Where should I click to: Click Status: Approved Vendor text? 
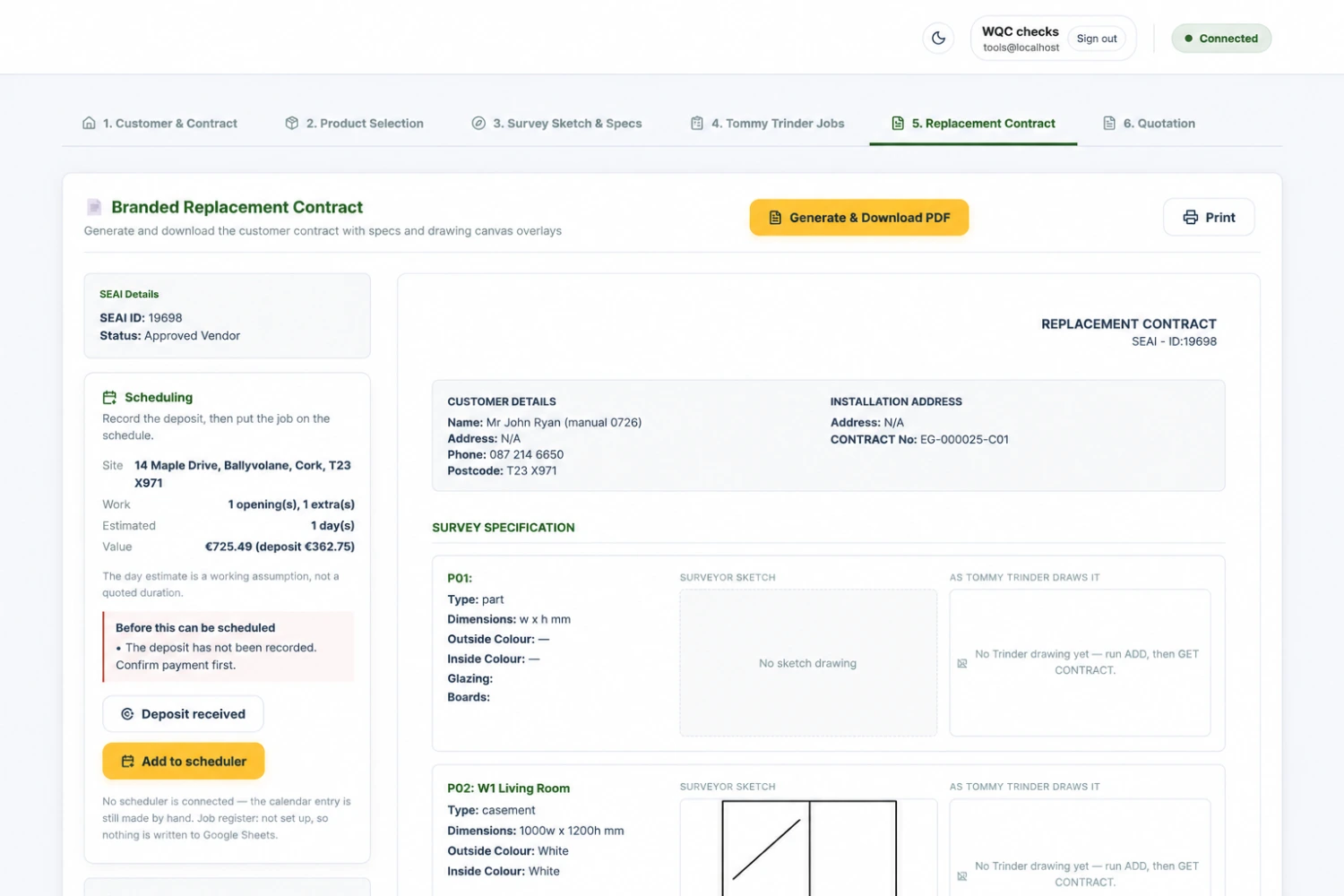[170, 336]
